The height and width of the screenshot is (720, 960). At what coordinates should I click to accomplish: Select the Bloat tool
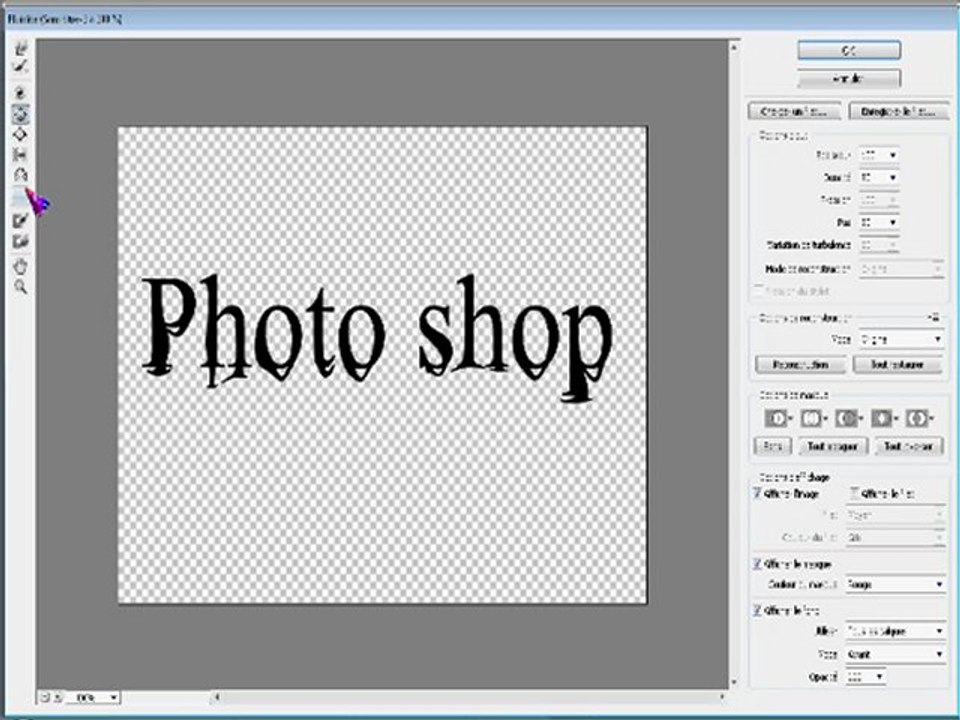pyautogui.click(x=21, y=134)
